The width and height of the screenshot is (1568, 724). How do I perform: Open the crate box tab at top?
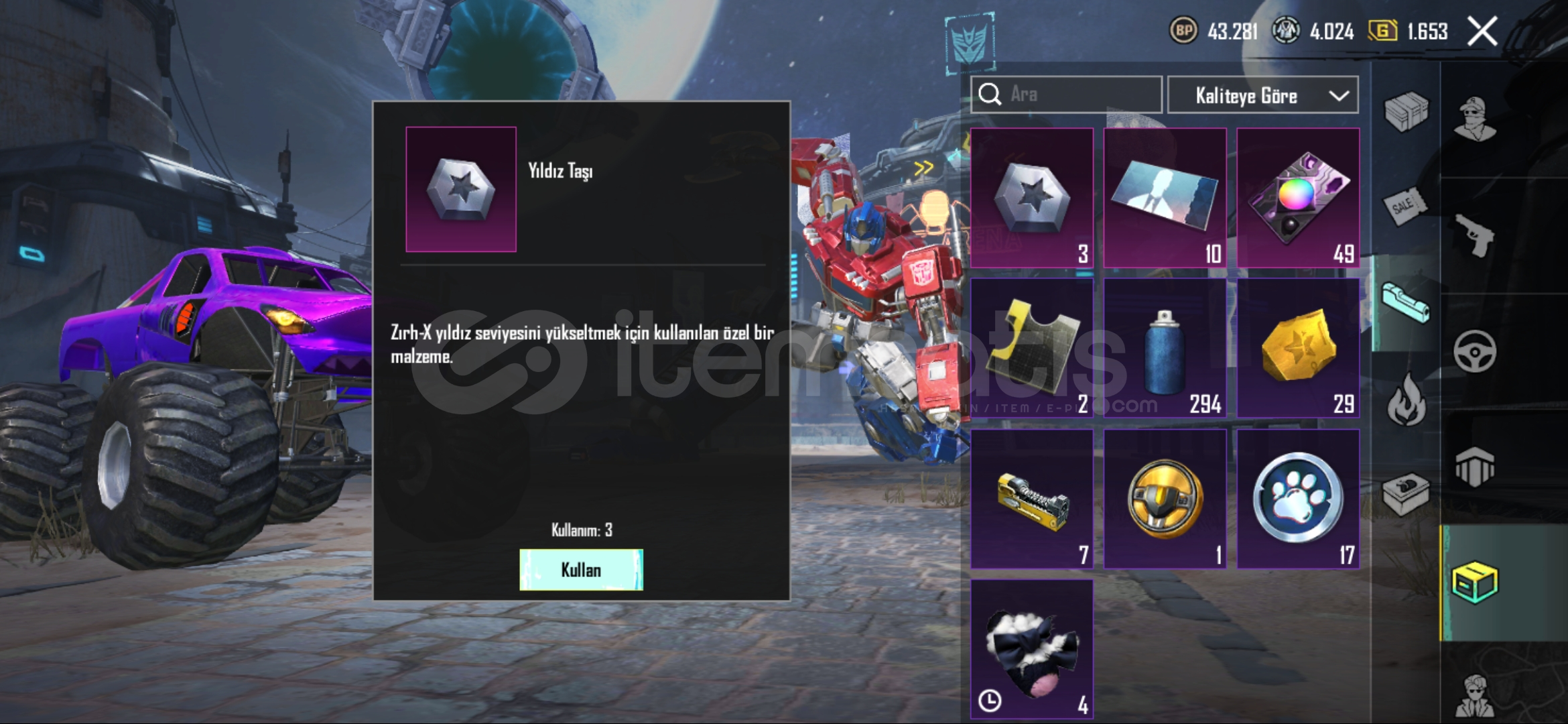tap(1406, 111)
